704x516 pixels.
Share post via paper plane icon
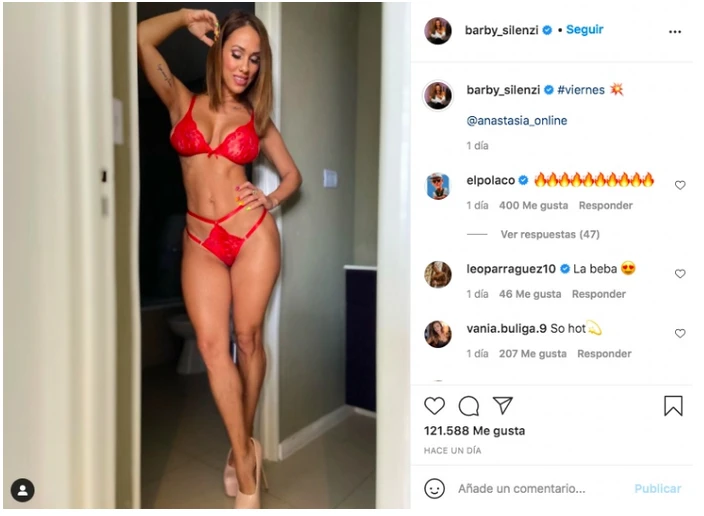pos(502,405)
